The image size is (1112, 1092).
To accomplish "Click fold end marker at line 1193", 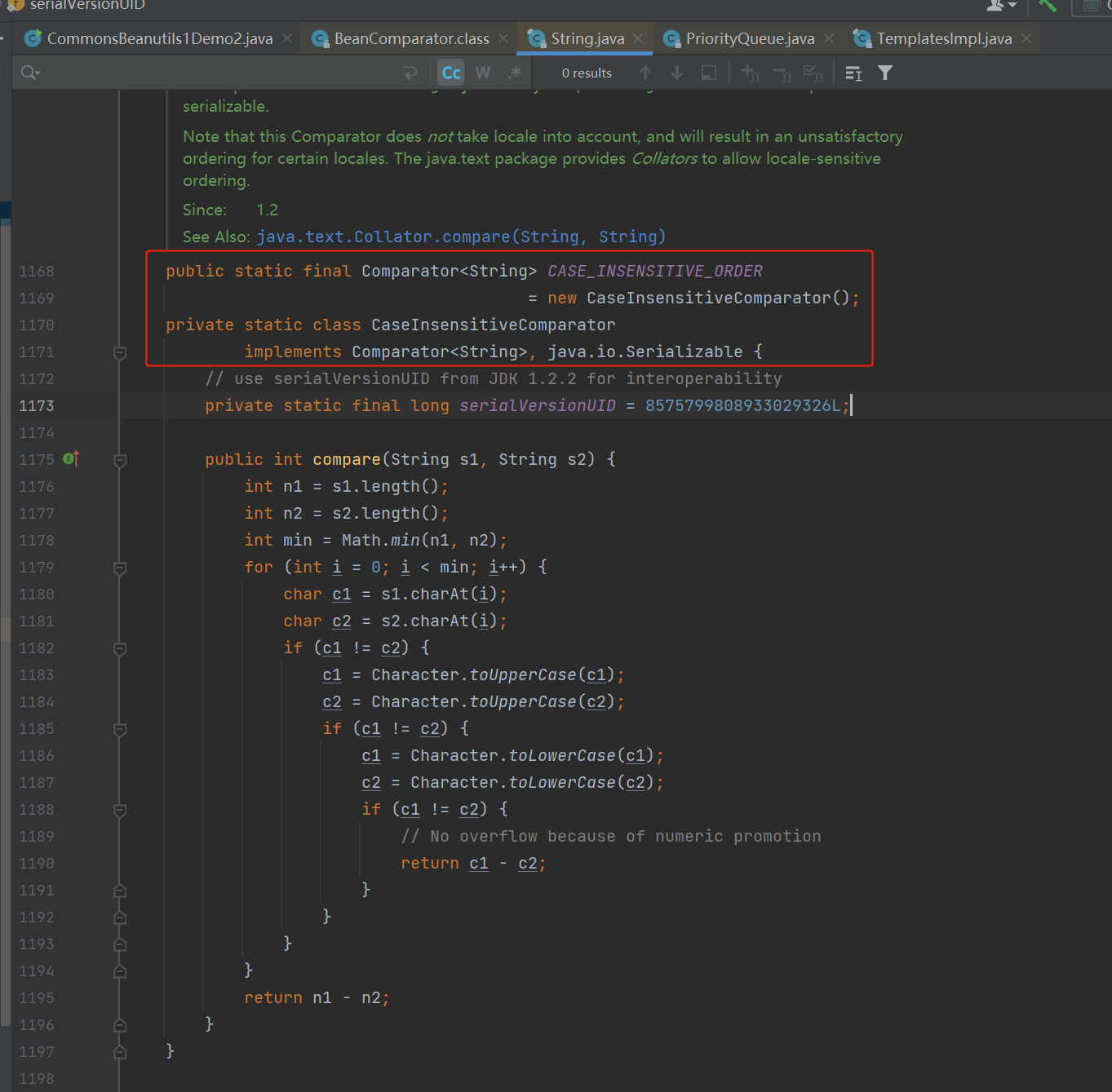I will click(120, 944).
